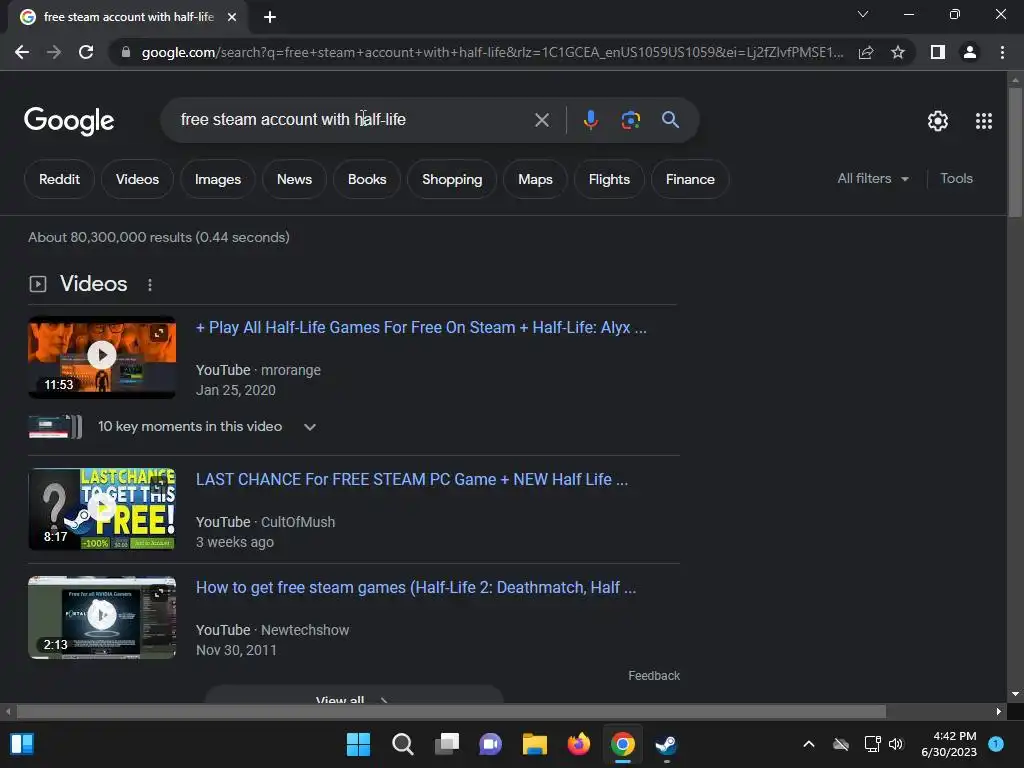
Task: Launch Firefox from the taskbar
Action: tap(579, 744)
